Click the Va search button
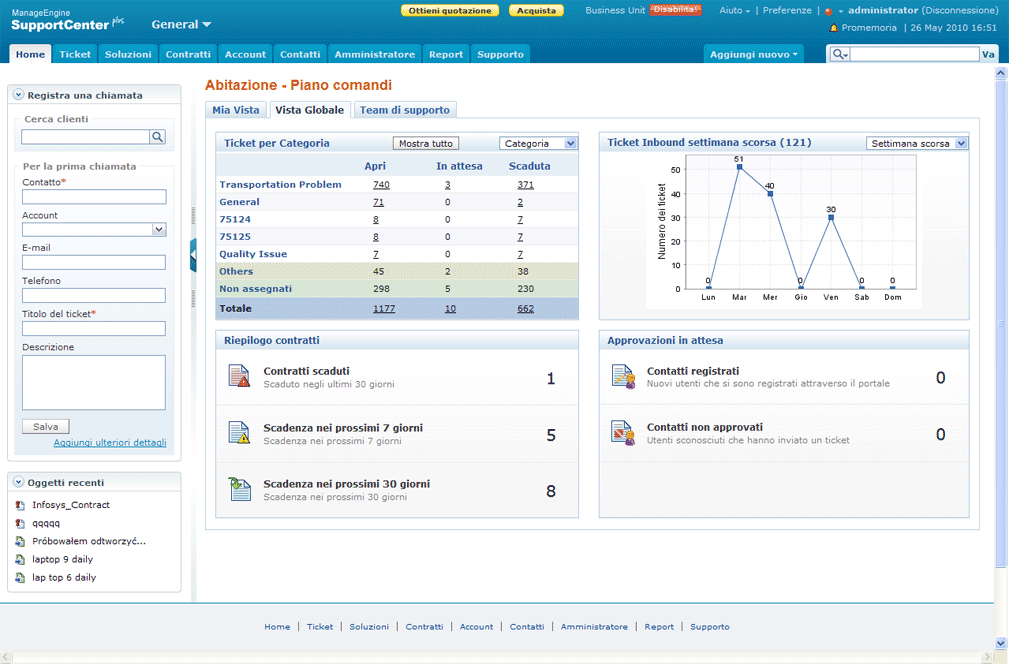Viewport: 1009px width, 665px height. (988, 54)
